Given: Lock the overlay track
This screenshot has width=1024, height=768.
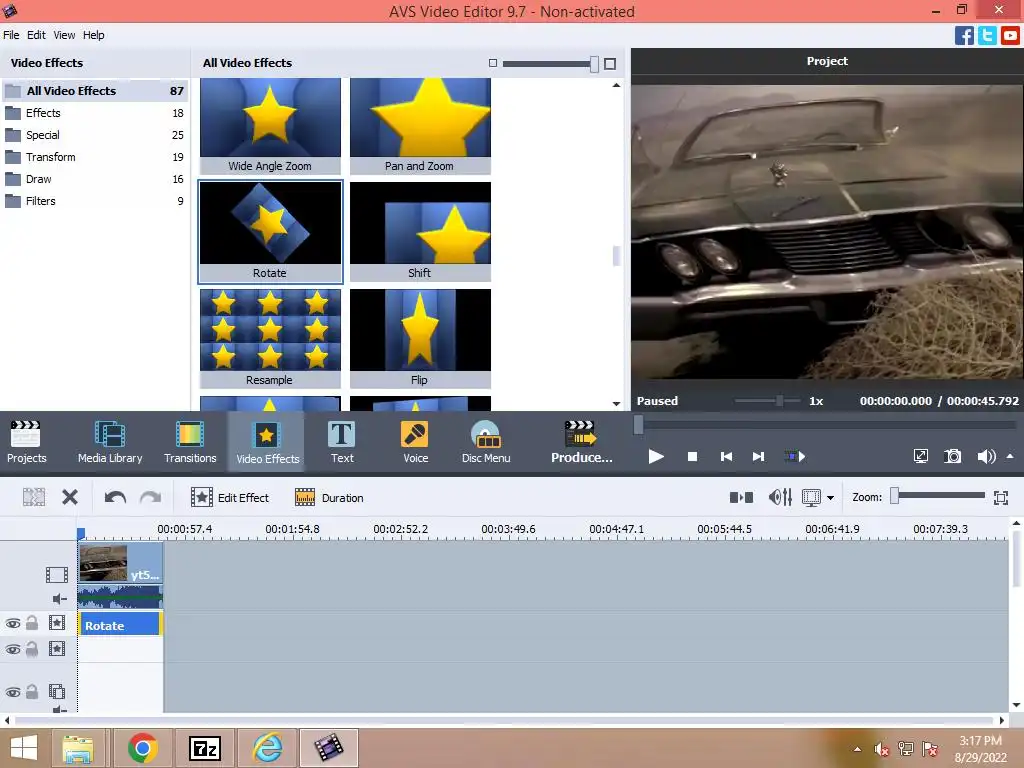Looking at the screenshot, I should point(31,692).
